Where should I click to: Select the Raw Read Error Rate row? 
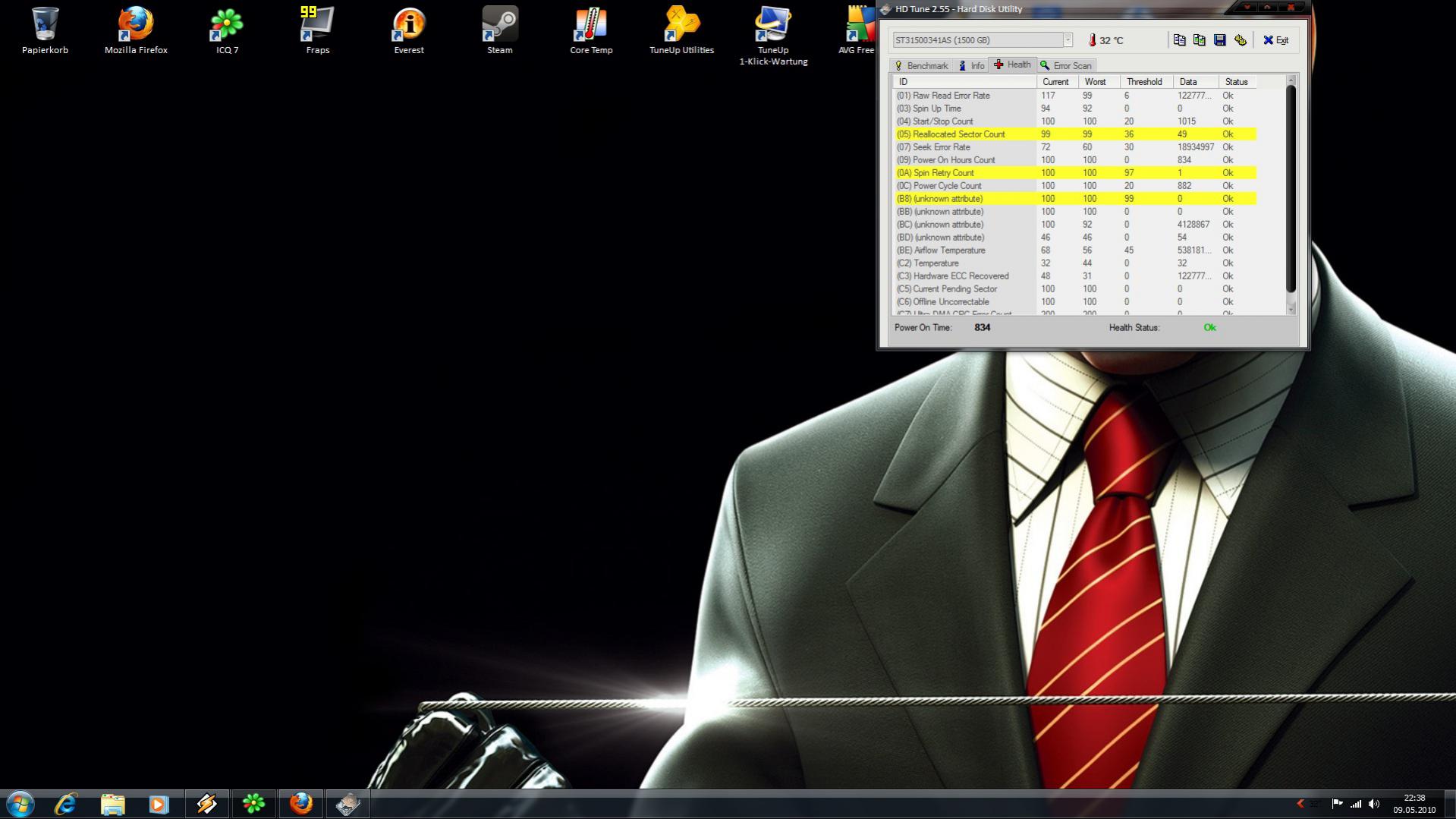click(x=1074, y=96)
